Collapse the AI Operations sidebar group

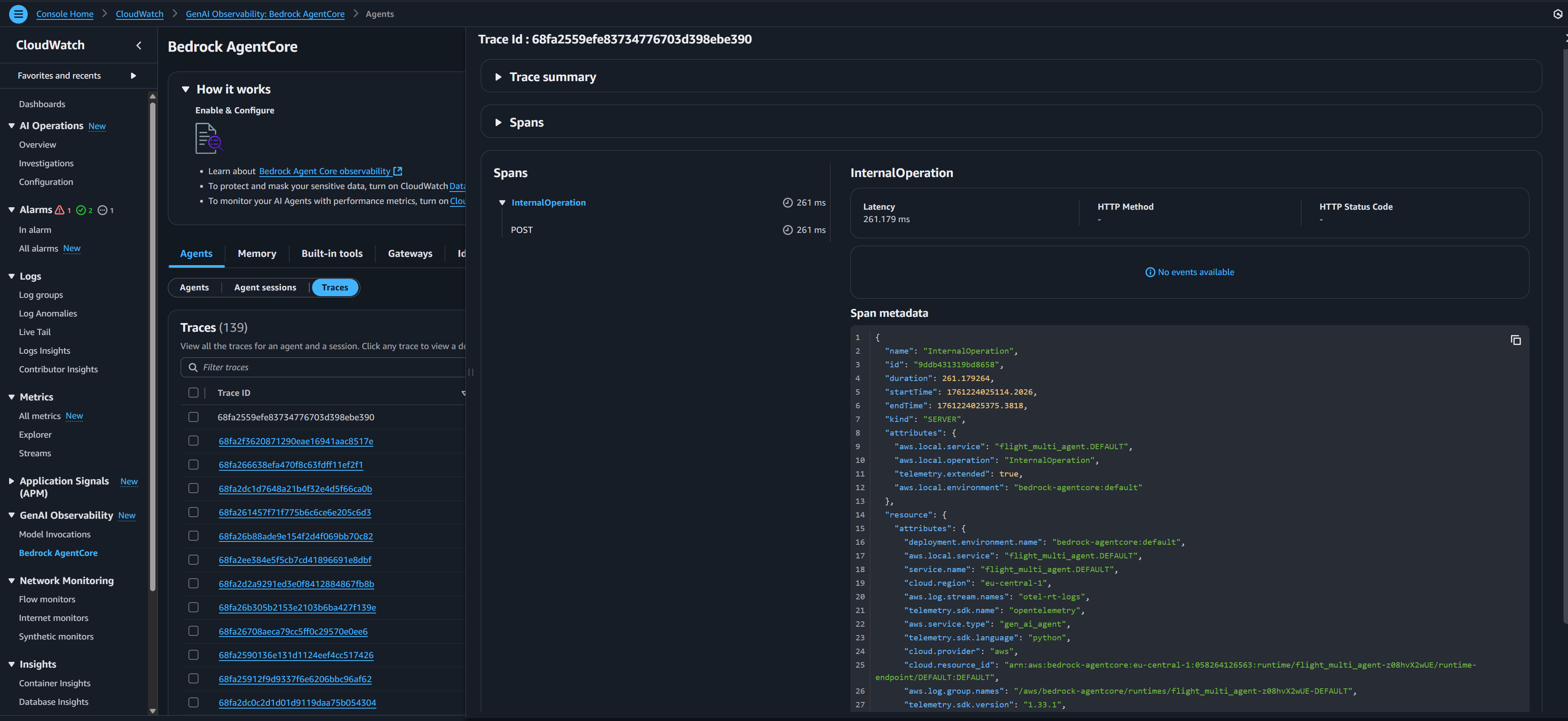click(x=12, y=125)
